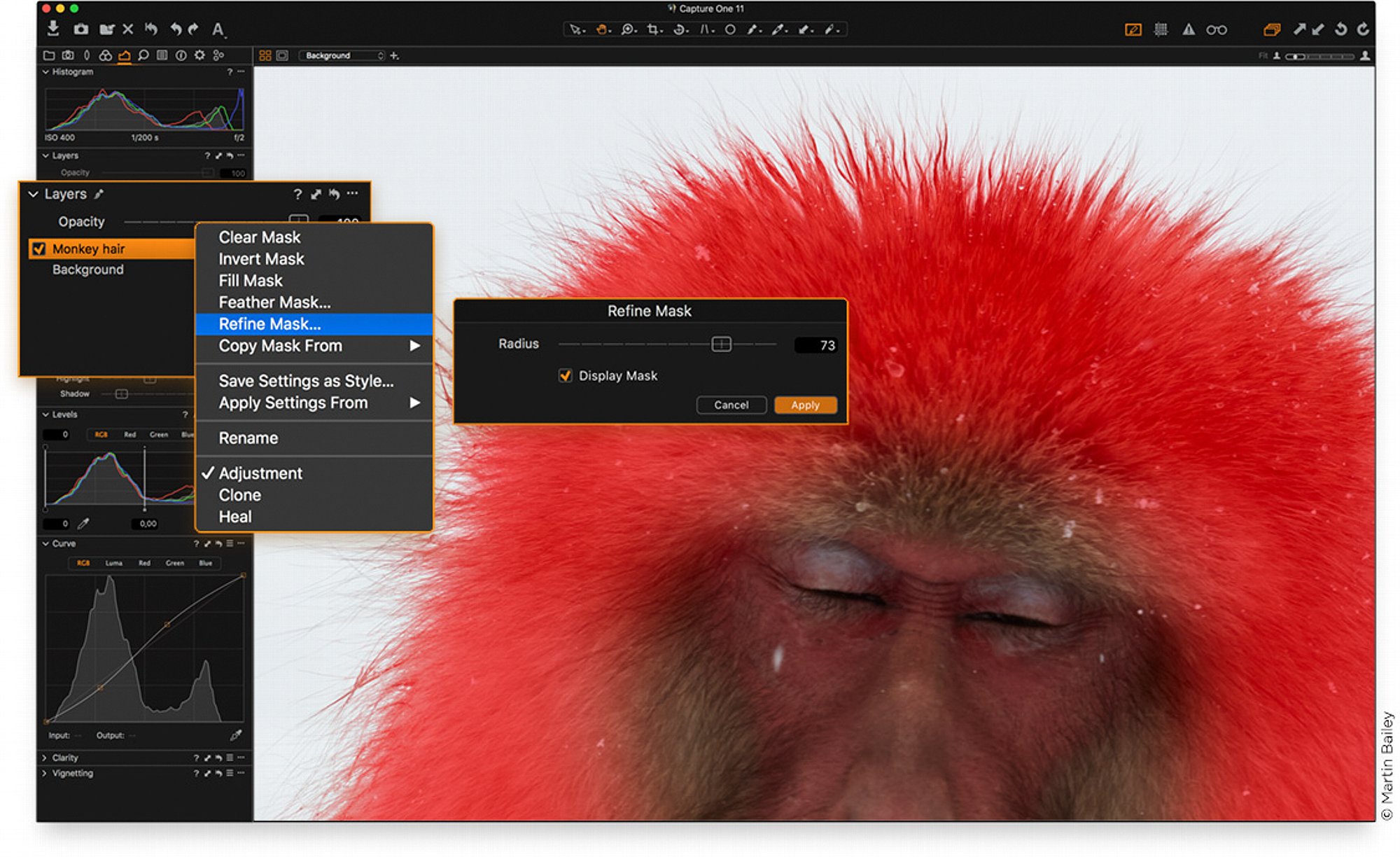Toggle the grid overlay icon
The width and height of the screenshot is (1400, 857).
point(1161,29)
